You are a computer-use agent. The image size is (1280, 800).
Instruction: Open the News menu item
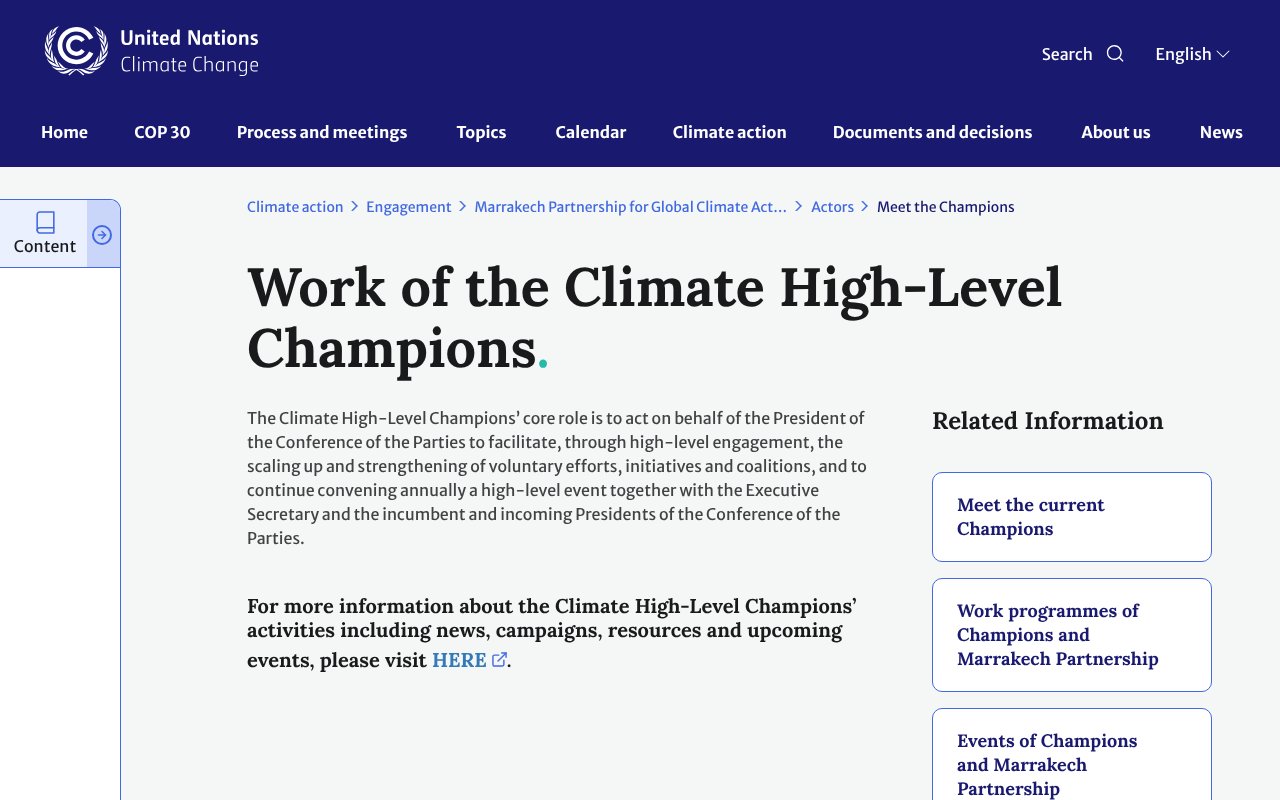coord(1221,132)
